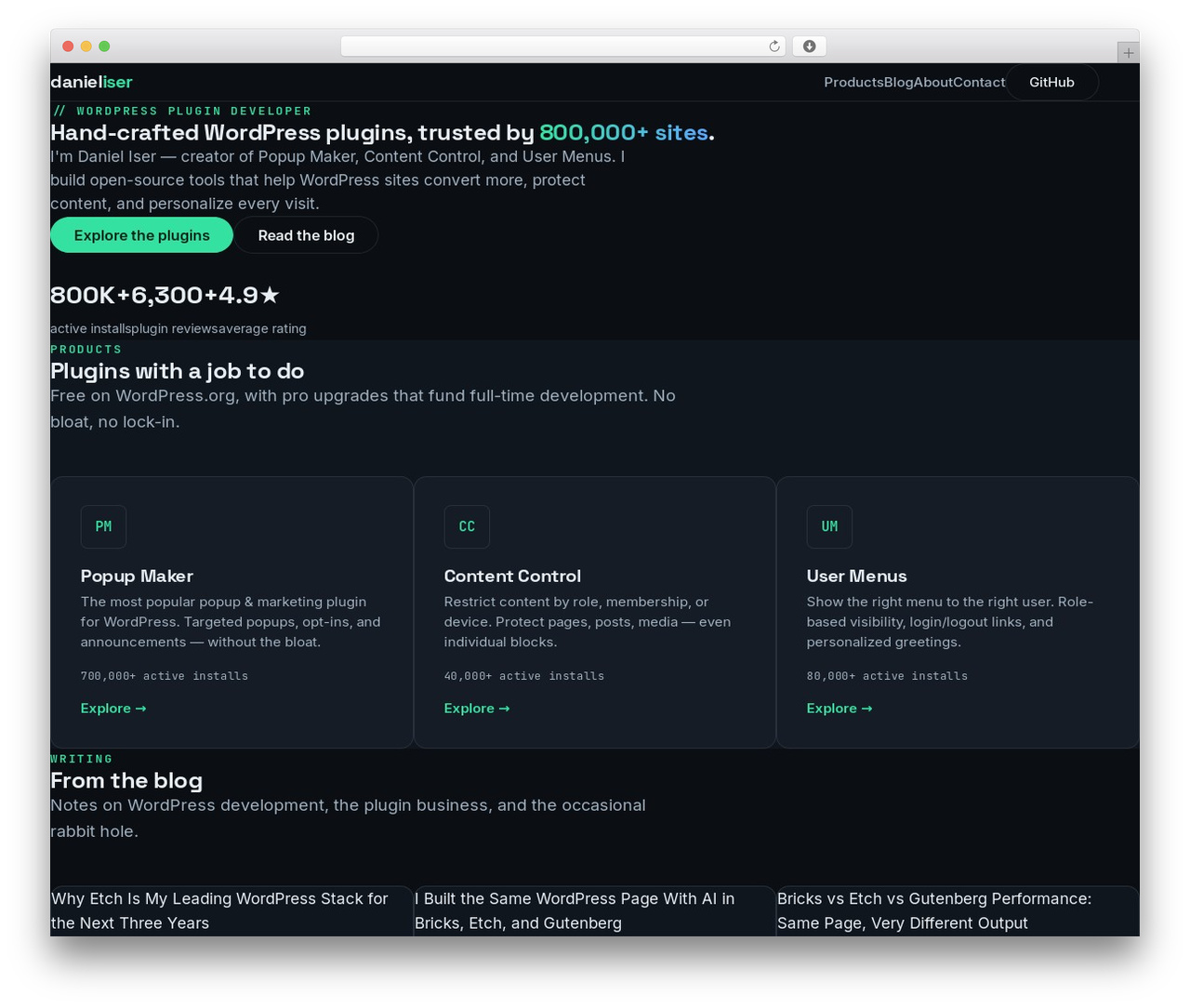Click Explore link under Content Control

pos(477,709)
